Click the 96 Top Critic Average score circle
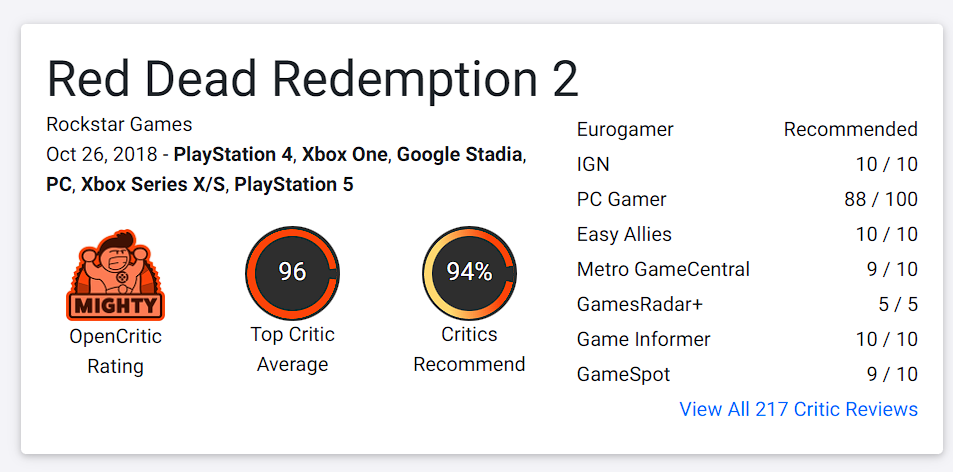 pos(292,272)
